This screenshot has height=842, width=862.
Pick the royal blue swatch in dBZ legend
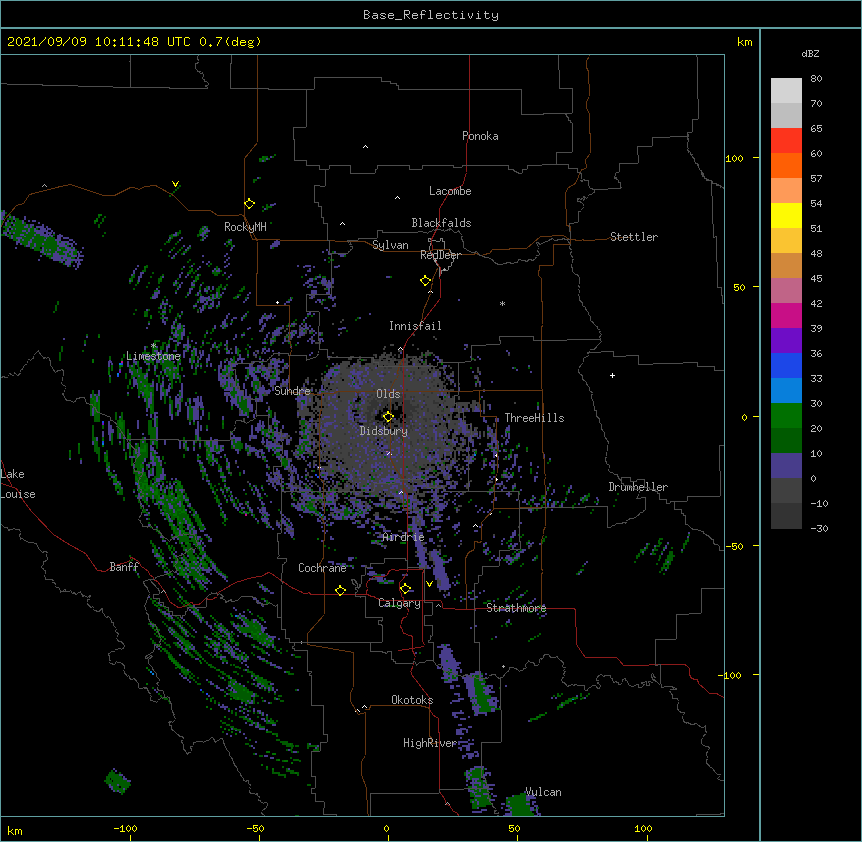click(786, 365)
